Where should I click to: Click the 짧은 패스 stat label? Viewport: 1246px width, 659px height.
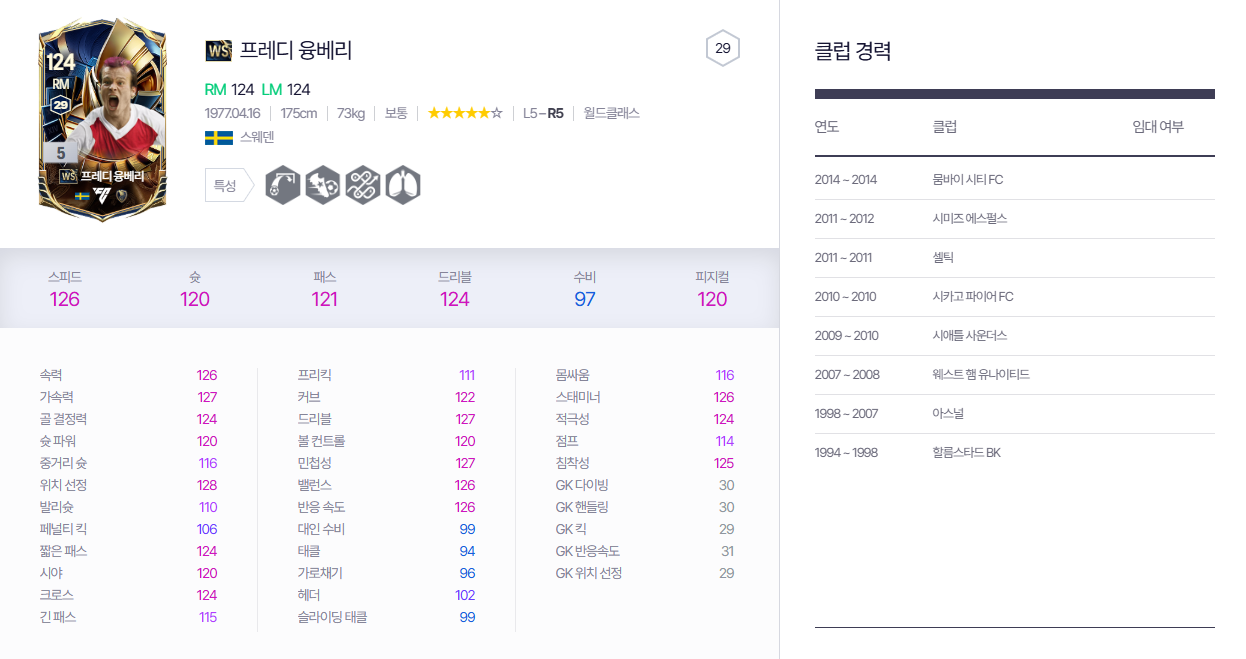(61, 551)
